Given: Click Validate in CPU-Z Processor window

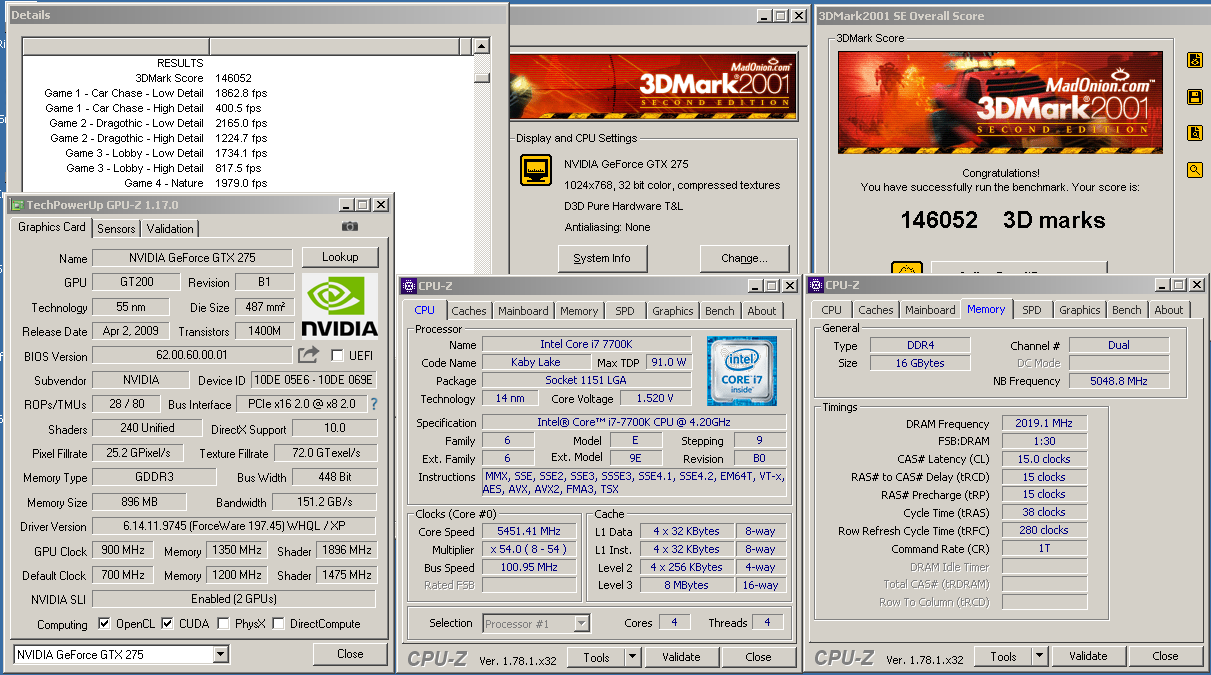Looking at the screenshot, I should pyautogui.click(x=681, y=657).
